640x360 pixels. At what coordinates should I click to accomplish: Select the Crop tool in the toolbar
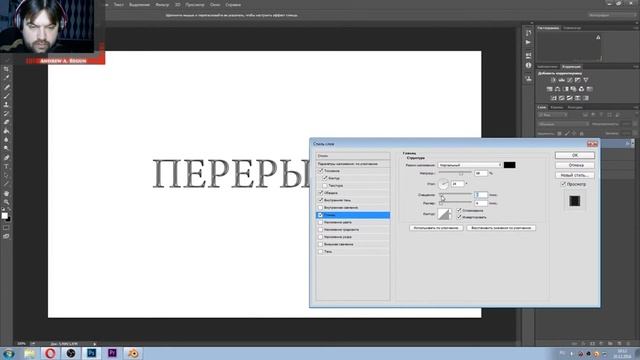click(6, 69)
